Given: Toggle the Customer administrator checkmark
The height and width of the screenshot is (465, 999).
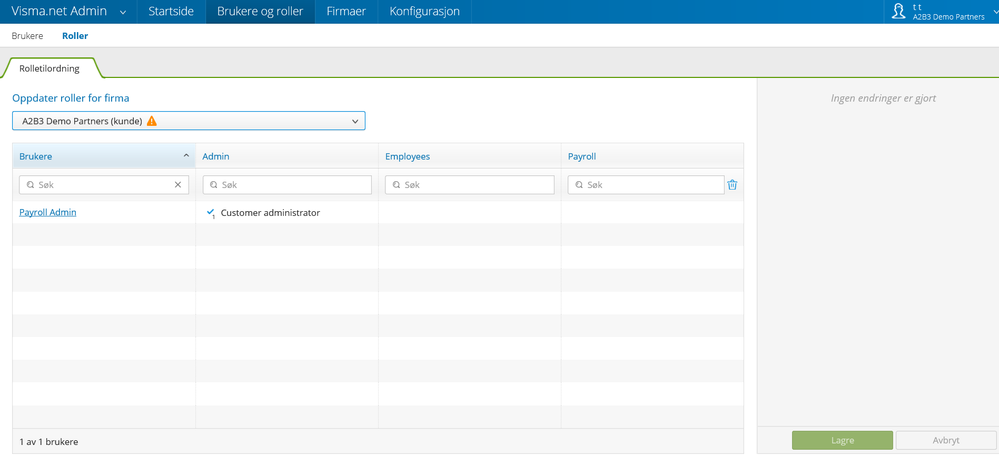Looking at the screenshot, I should tap(211, 212).
